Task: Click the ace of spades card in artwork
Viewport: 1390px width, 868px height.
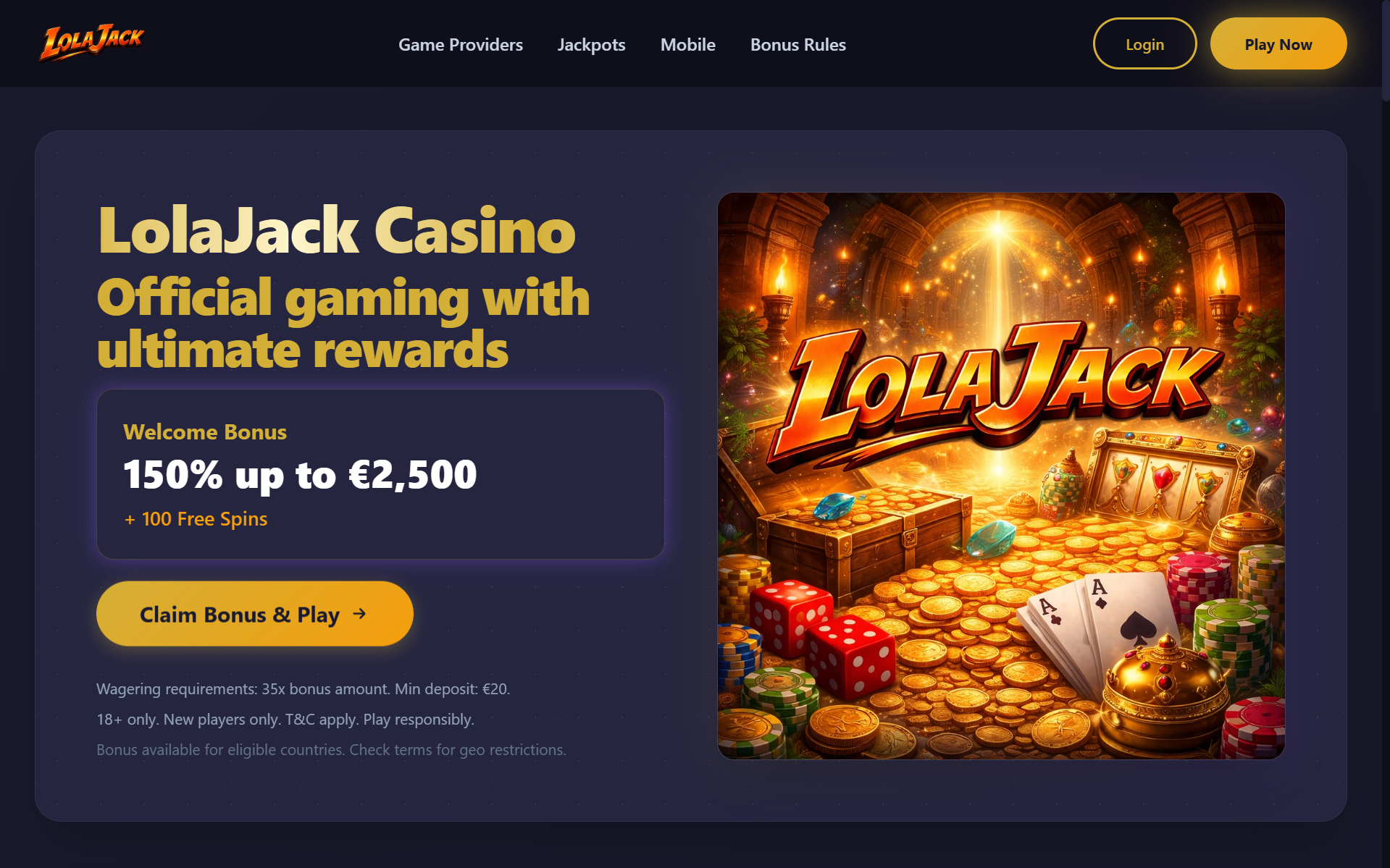Action: click(x=1130, y=623)
